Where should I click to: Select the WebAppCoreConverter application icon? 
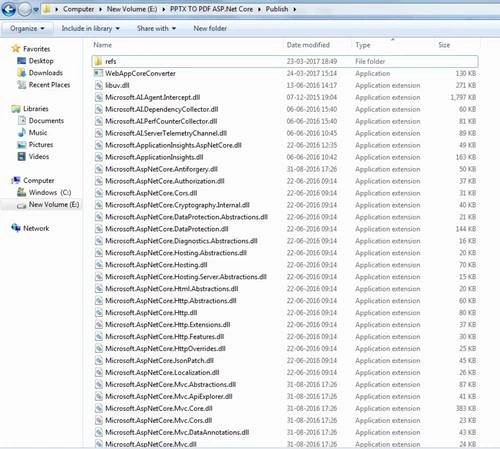point(98,73)
